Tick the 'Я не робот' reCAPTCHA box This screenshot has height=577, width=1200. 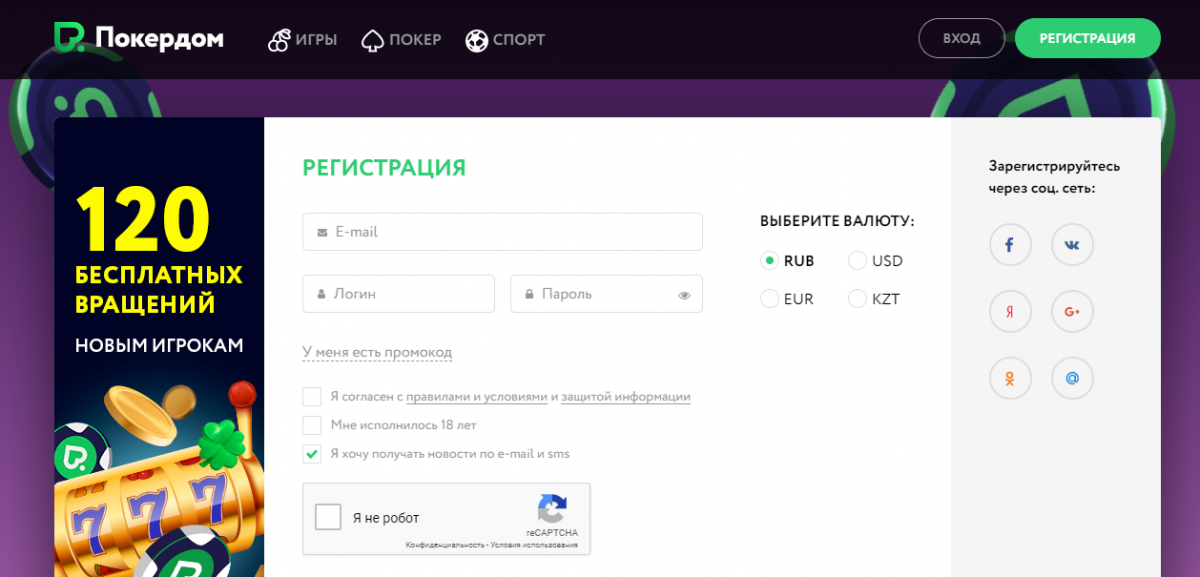tap(327, 516)
